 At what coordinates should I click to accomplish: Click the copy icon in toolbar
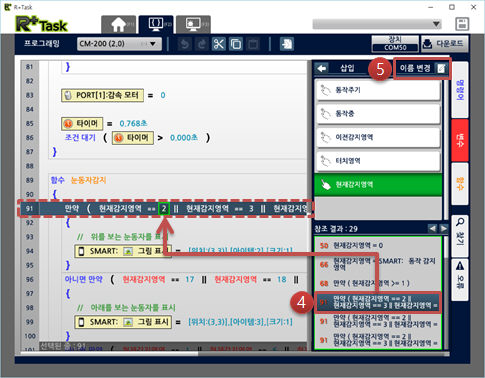[x=236, y=44]
